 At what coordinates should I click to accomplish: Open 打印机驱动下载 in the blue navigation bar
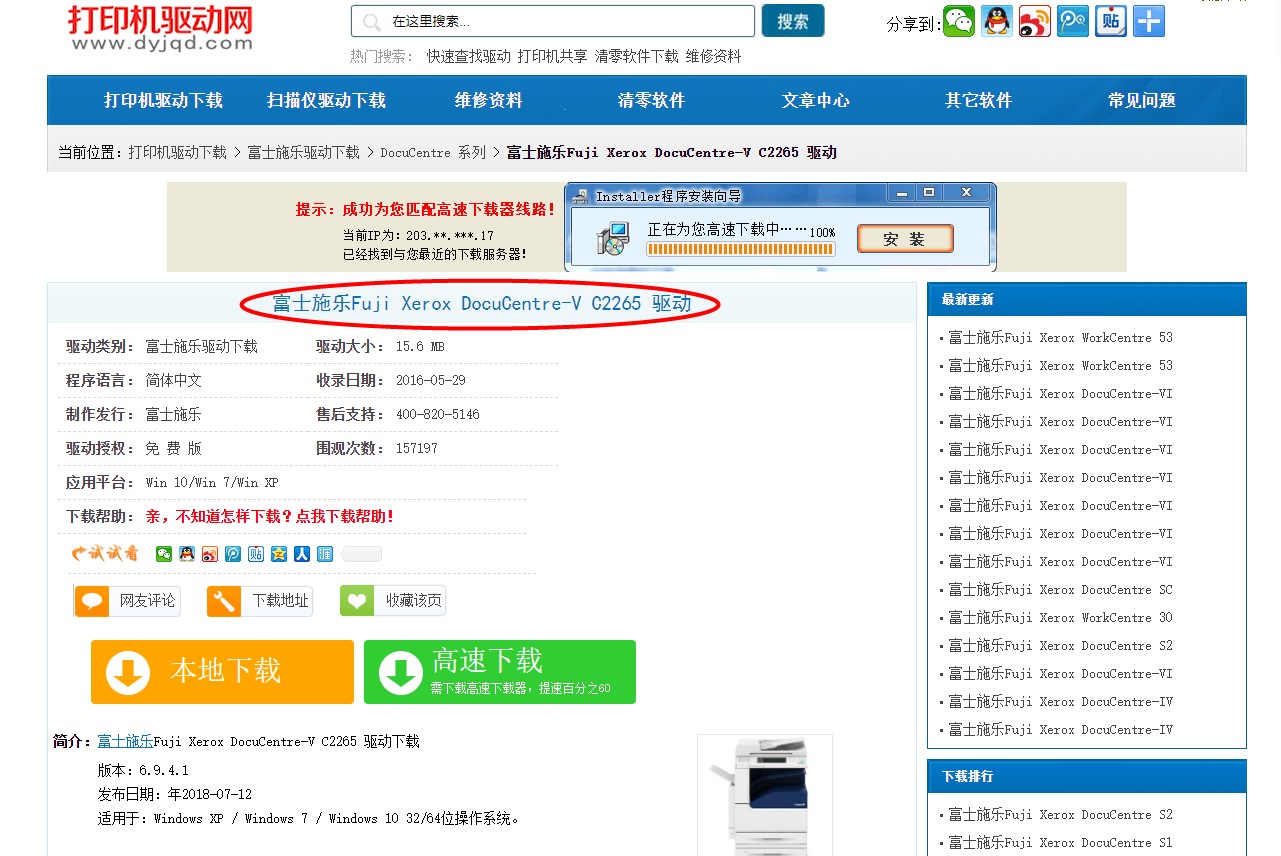point(163,100)
